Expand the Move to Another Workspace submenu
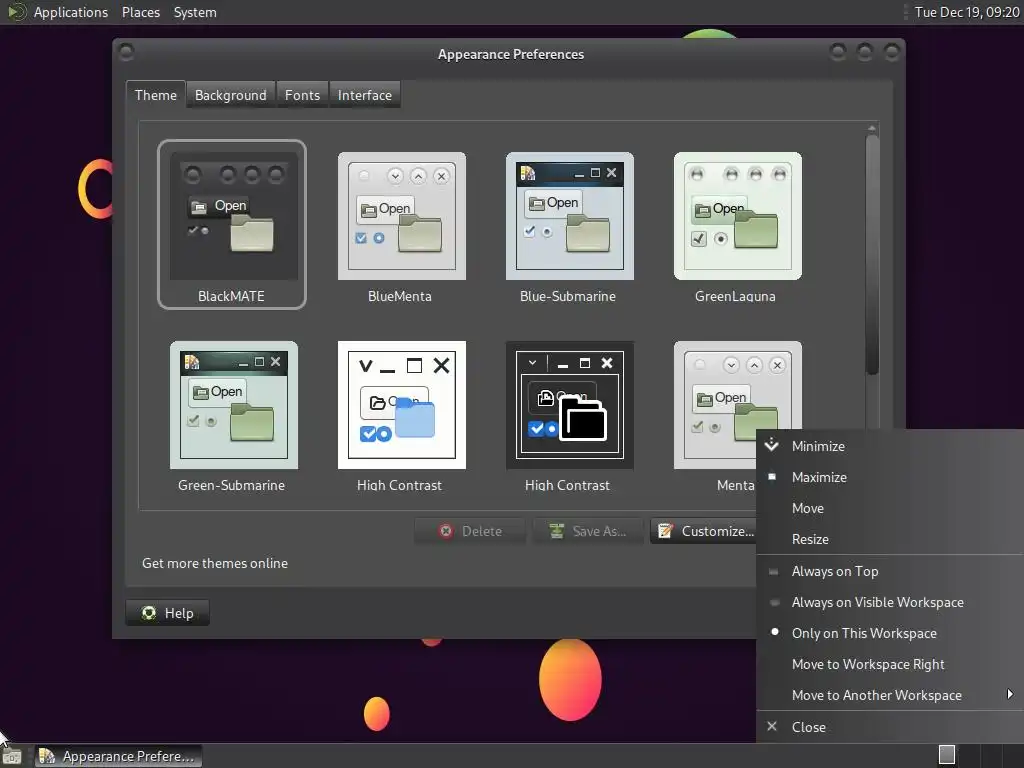Image resolution: width=1024 pixels, height=768 pixels. click(x=889, y=695)
